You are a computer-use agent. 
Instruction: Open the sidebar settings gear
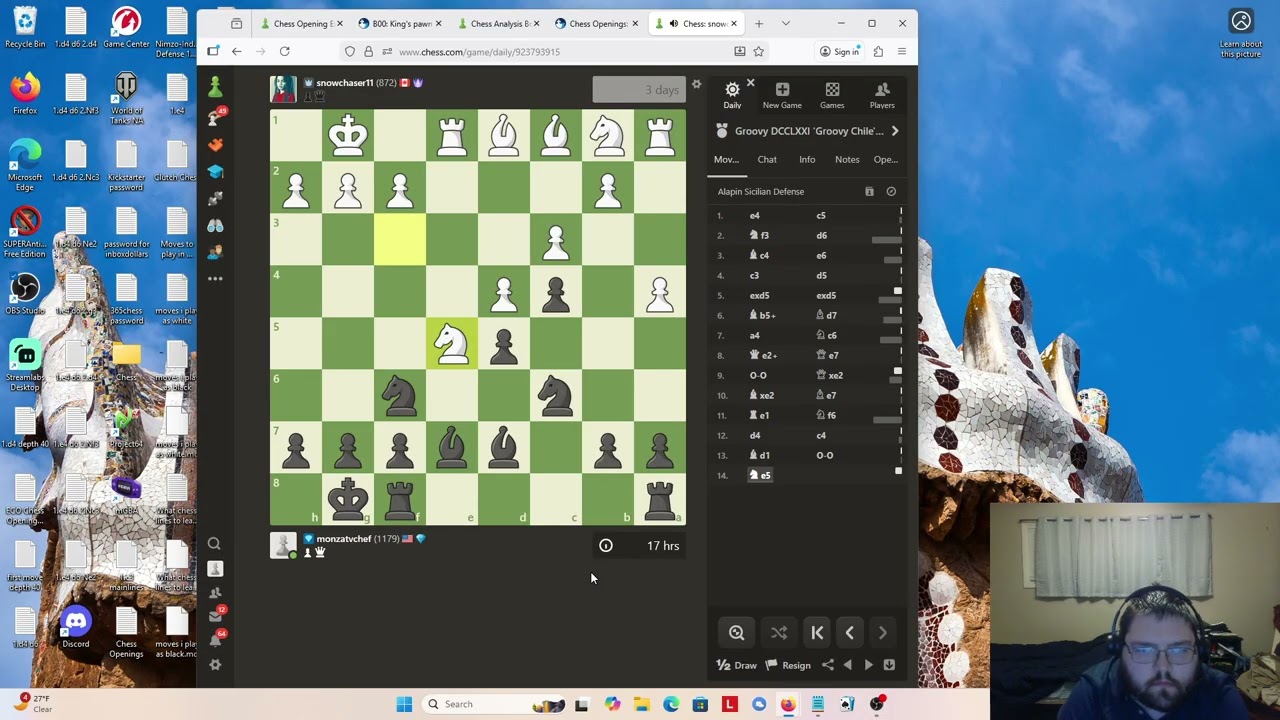coord(215,665)
